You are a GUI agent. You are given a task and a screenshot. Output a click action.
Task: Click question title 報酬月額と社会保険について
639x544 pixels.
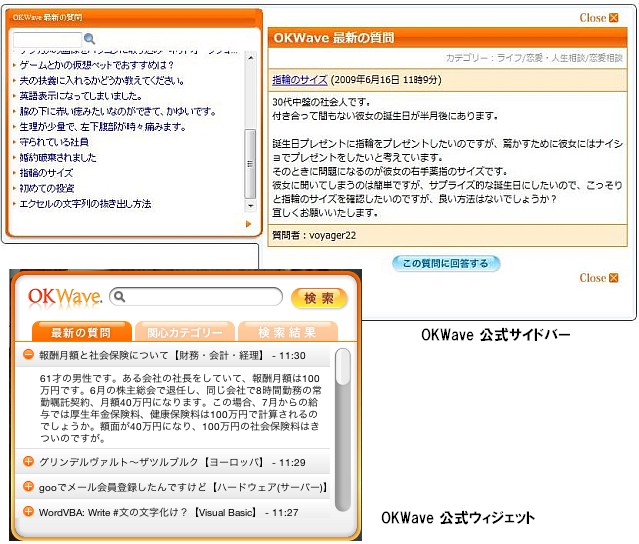pyautogui.click(x=104, y=355)
